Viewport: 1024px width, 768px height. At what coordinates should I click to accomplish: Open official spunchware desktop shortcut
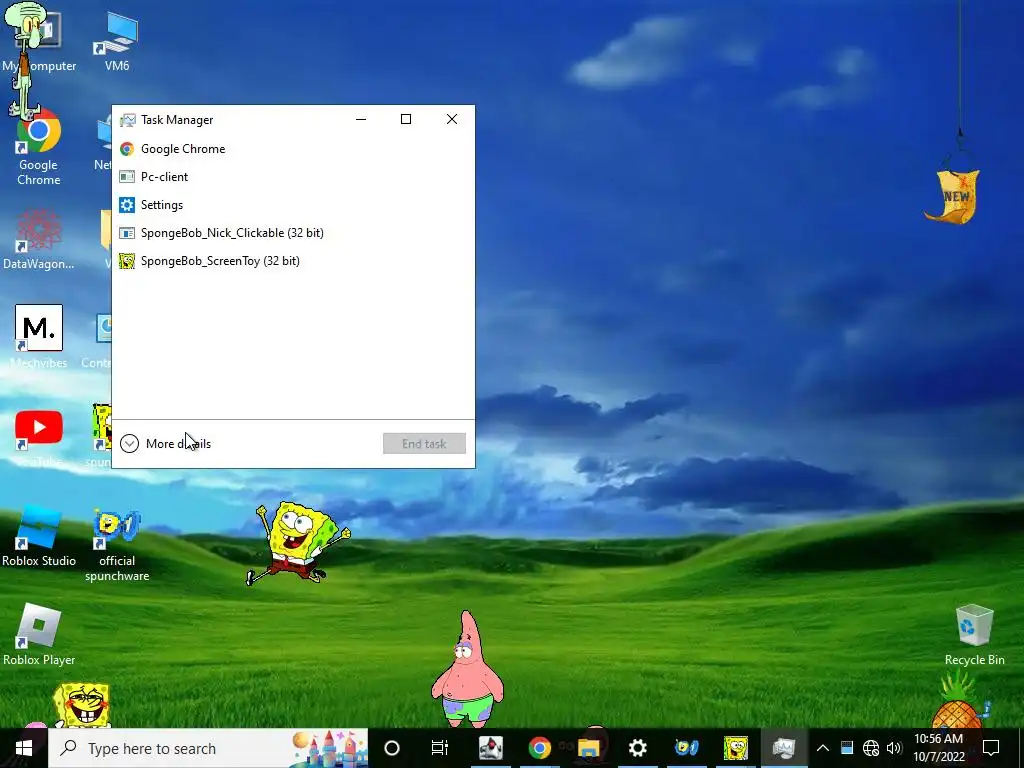click(117, 543)
